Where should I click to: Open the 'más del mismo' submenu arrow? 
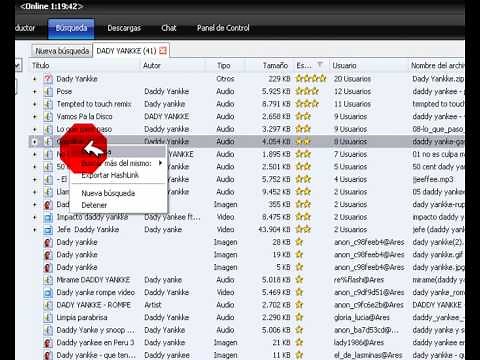pyautogui.click(x=161, y=163)
